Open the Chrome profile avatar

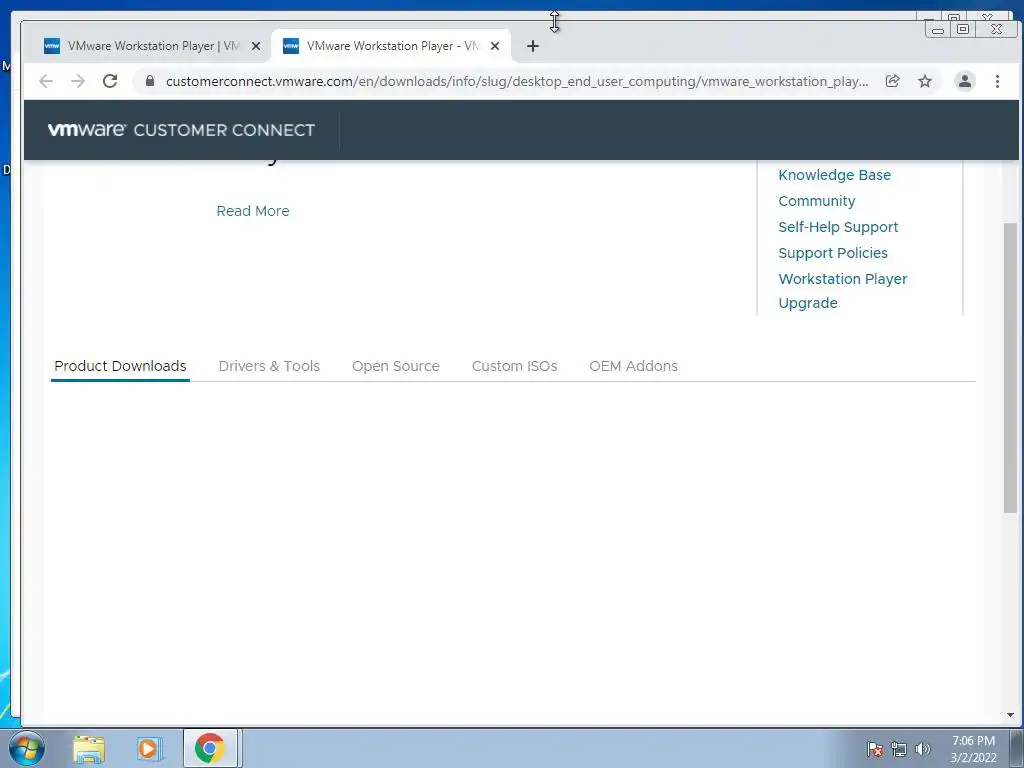[x=965, y=81]
